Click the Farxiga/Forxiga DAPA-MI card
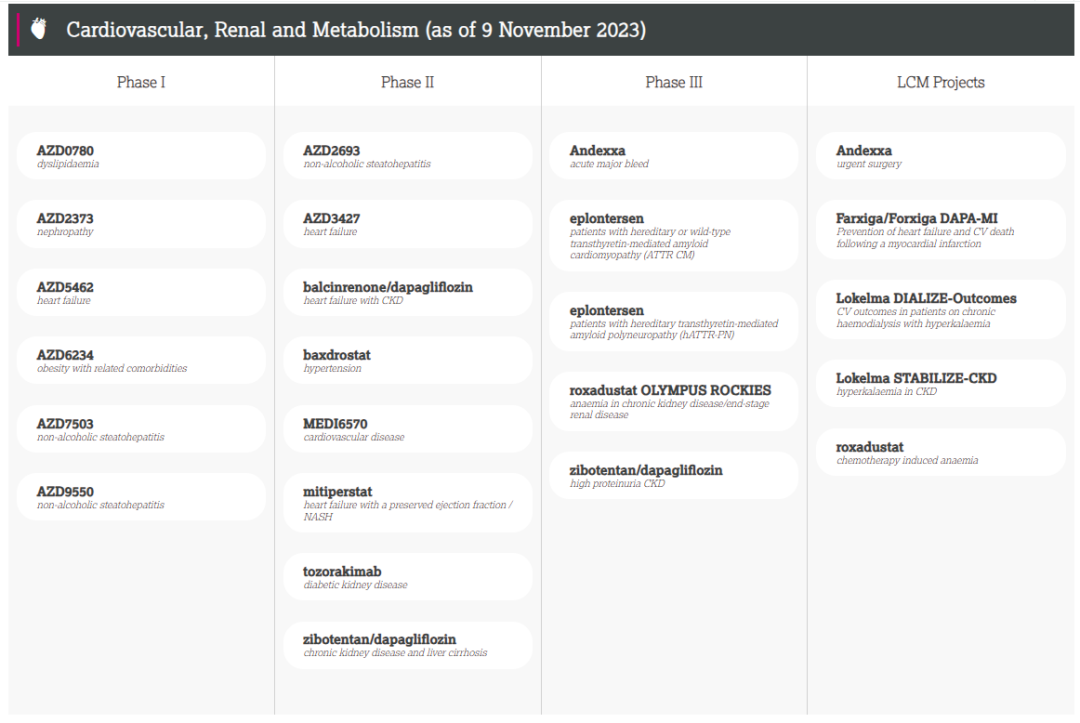Screen dimensions: 1080x723 coord(941,229)
